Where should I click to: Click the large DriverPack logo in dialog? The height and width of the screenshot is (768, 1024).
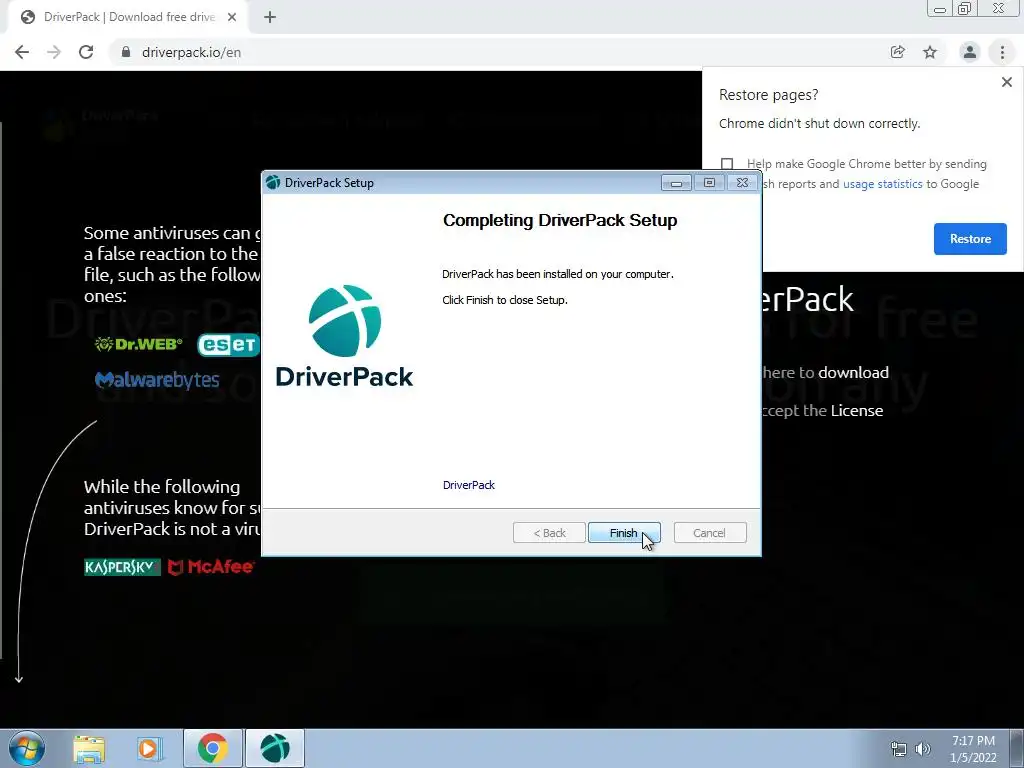[x=344, y=336]
